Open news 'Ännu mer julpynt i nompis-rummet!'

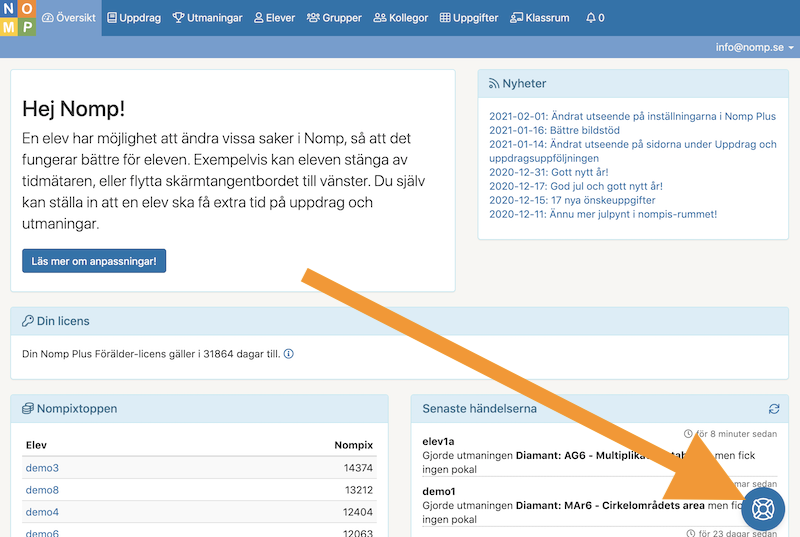coord(603,214)
